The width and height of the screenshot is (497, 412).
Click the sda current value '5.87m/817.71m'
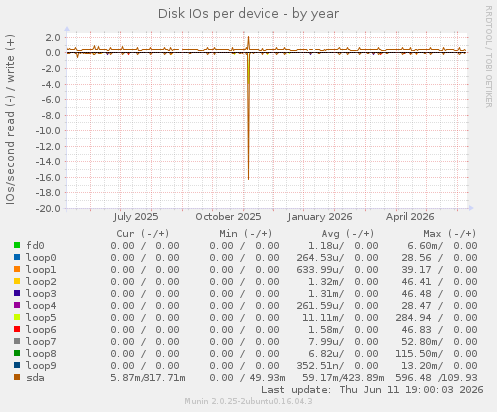click(148, 378)
